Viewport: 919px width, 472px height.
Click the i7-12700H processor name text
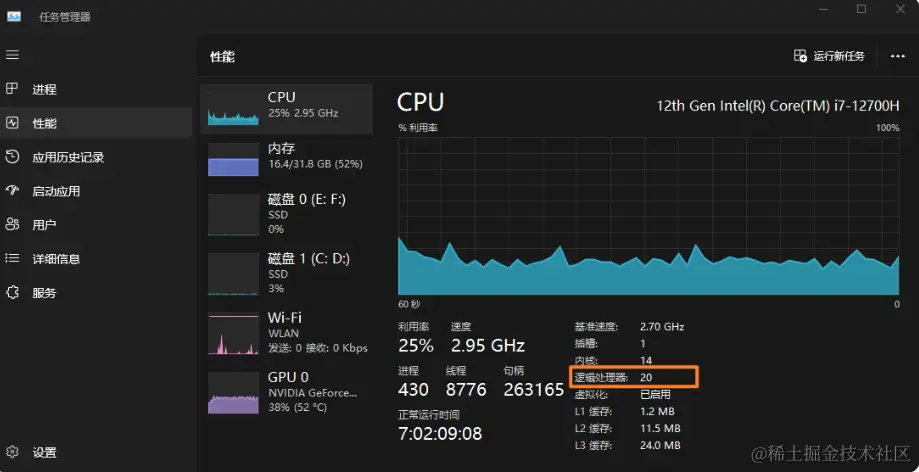pyautogui.click(x=778, y=106)
